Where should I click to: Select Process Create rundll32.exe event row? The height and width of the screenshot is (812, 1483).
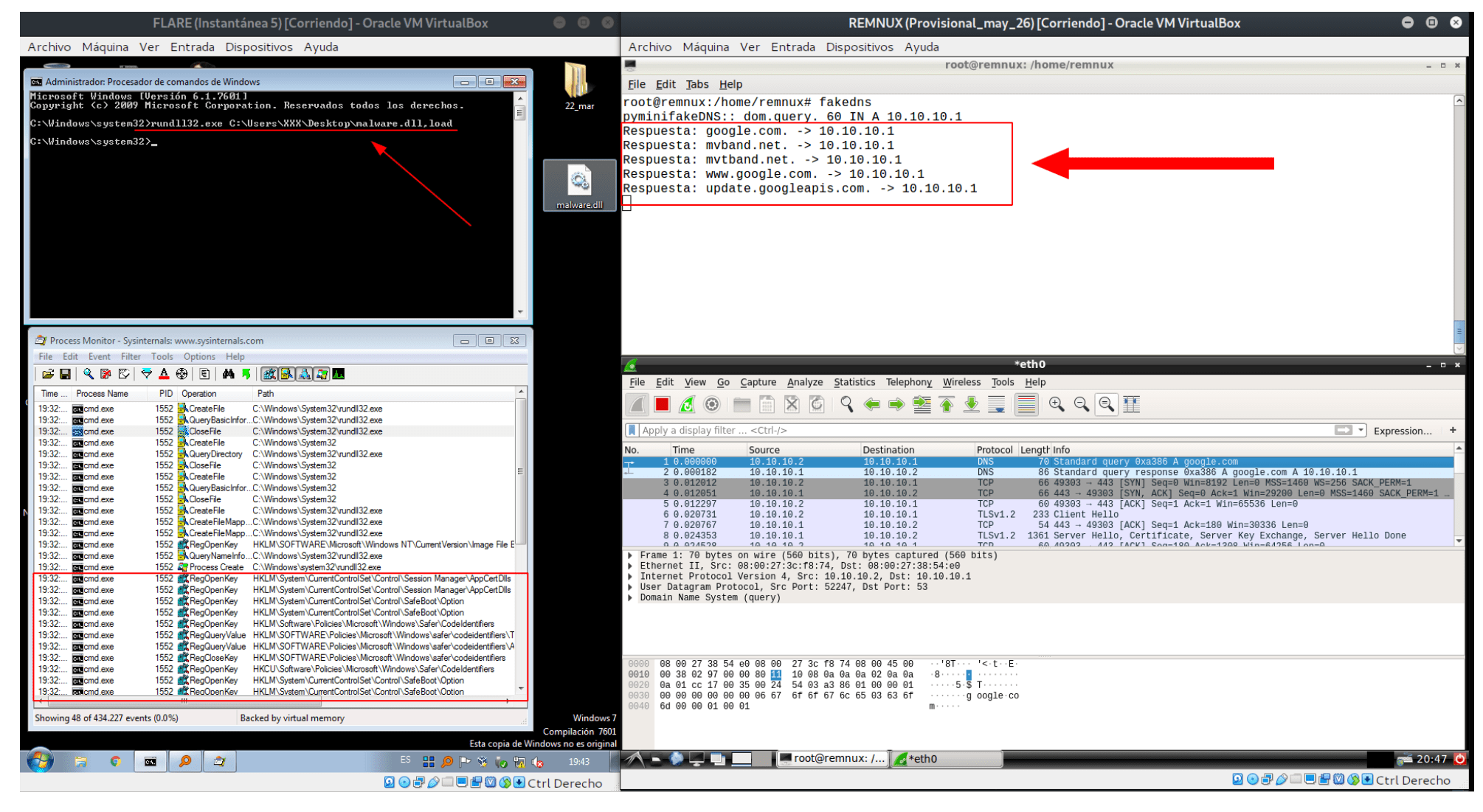pyautogui.click(x=276, y=568)
